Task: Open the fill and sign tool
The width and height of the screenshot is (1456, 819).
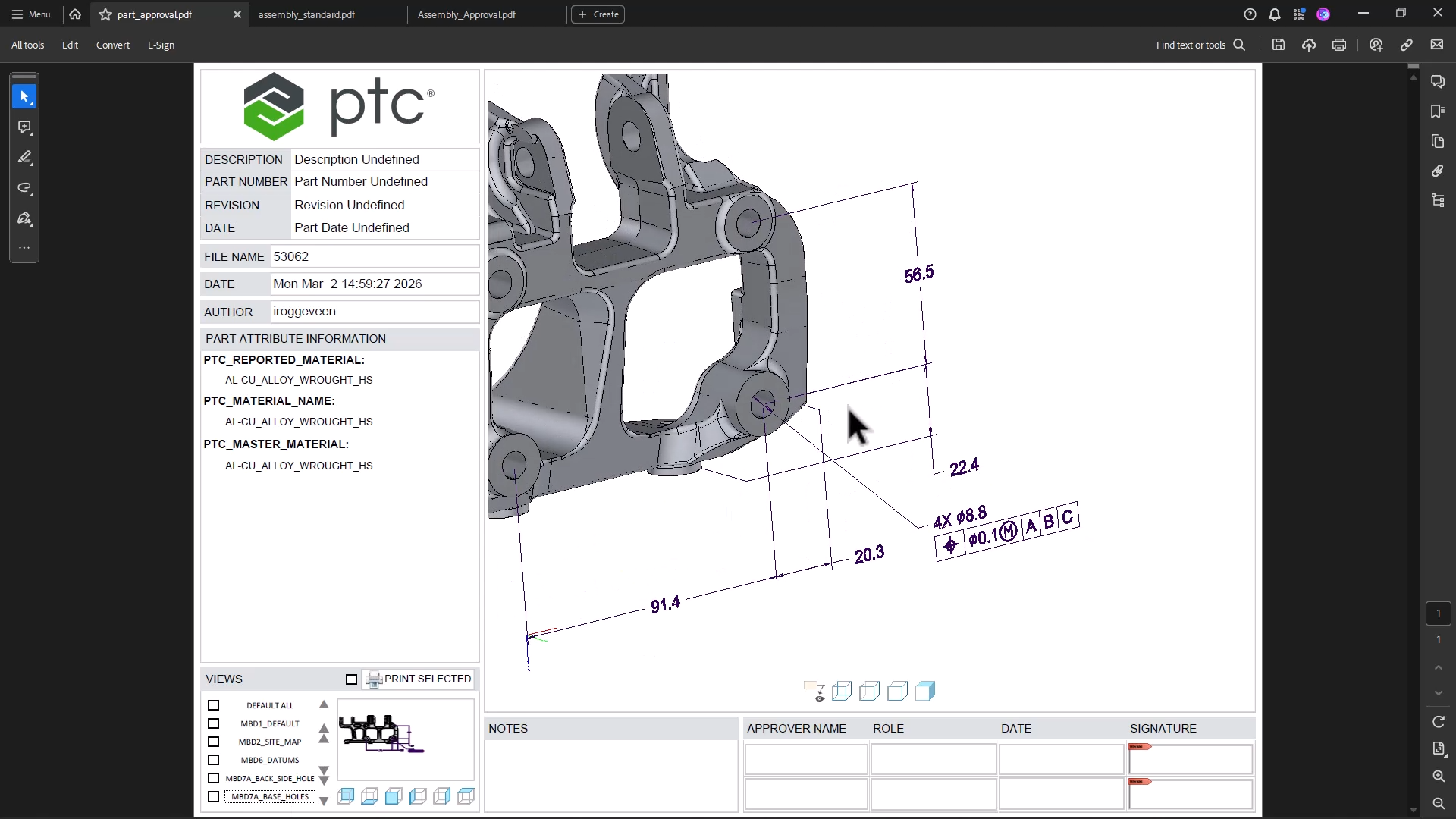Action: click(24, 218)
